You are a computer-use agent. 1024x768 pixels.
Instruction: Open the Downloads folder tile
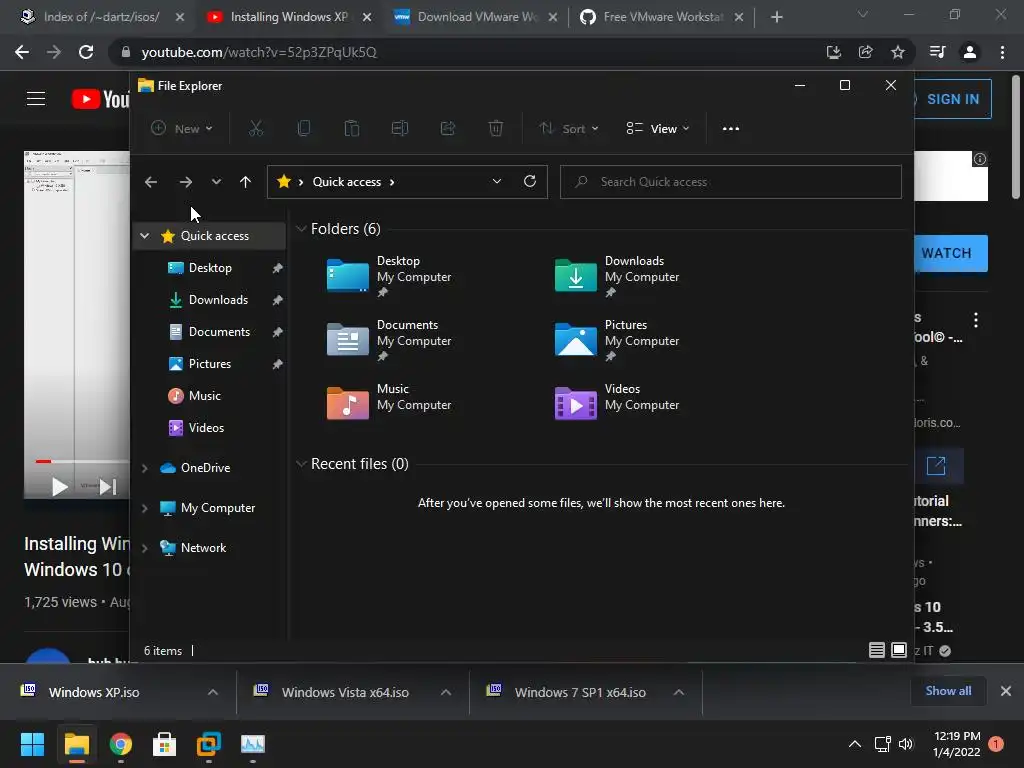(x=616, y=276)
